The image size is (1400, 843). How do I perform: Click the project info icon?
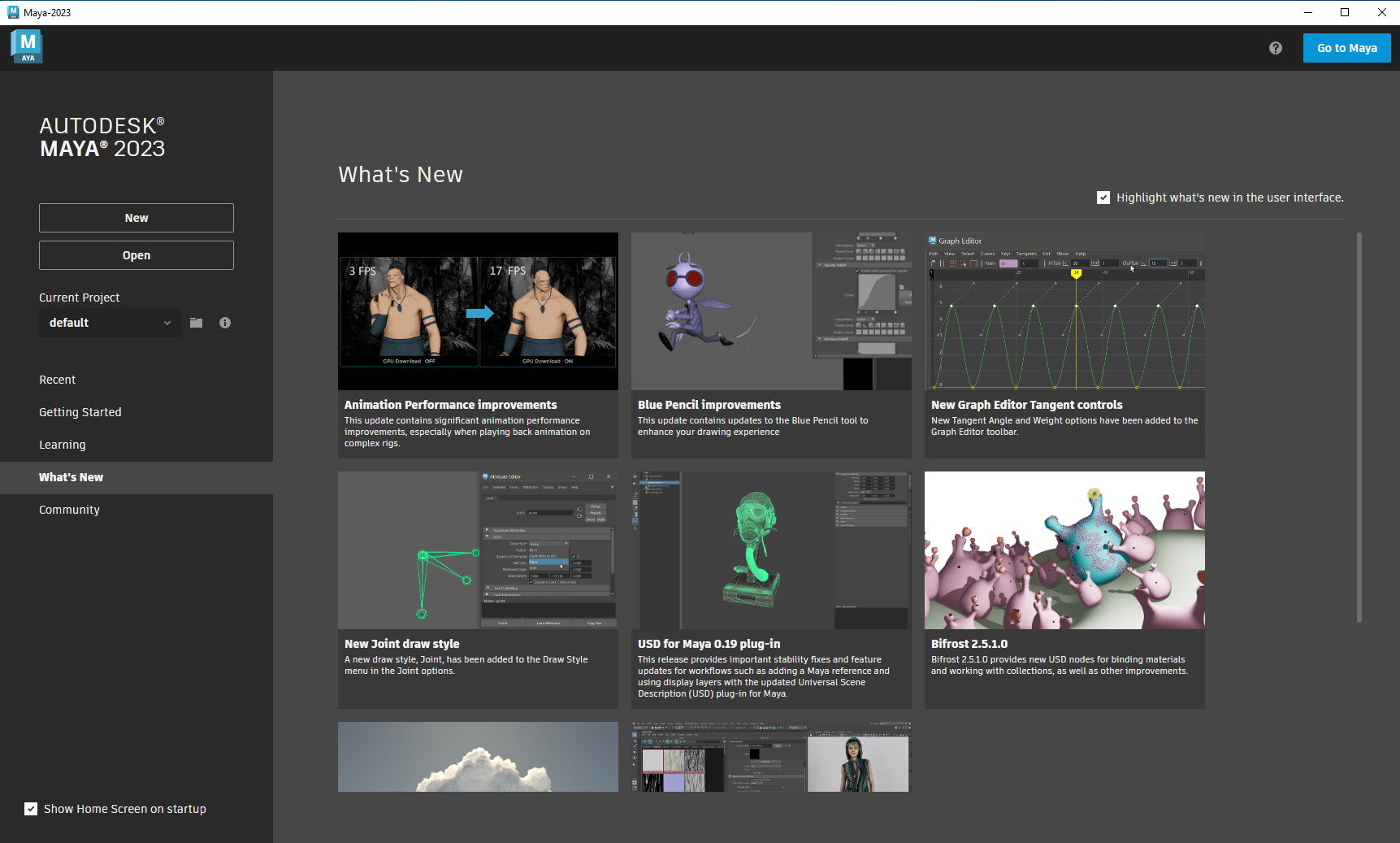coord(225,323)
